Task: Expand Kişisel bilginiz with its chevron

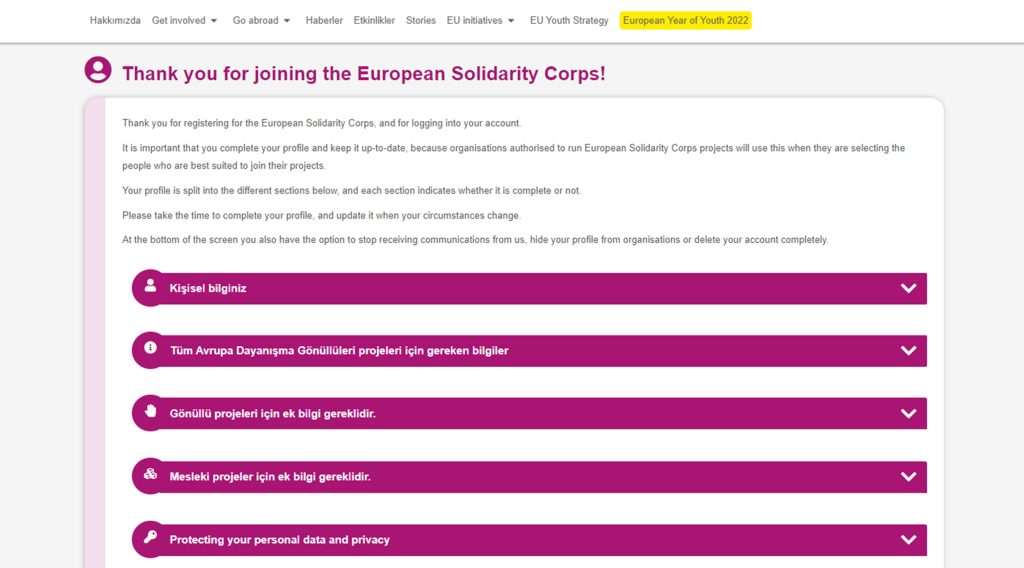Action: click(908, 289)
